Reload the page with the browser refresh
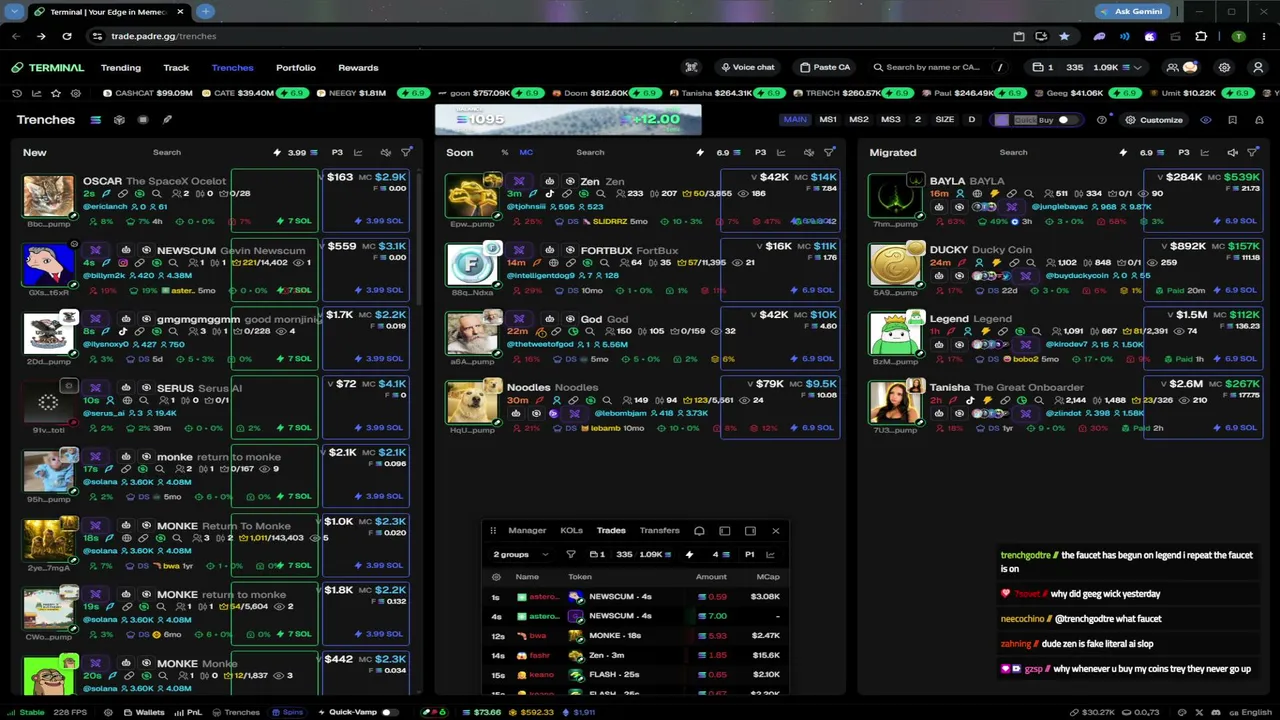Image resolution: width=1280 pixels, height=720 pixels. 67,36
